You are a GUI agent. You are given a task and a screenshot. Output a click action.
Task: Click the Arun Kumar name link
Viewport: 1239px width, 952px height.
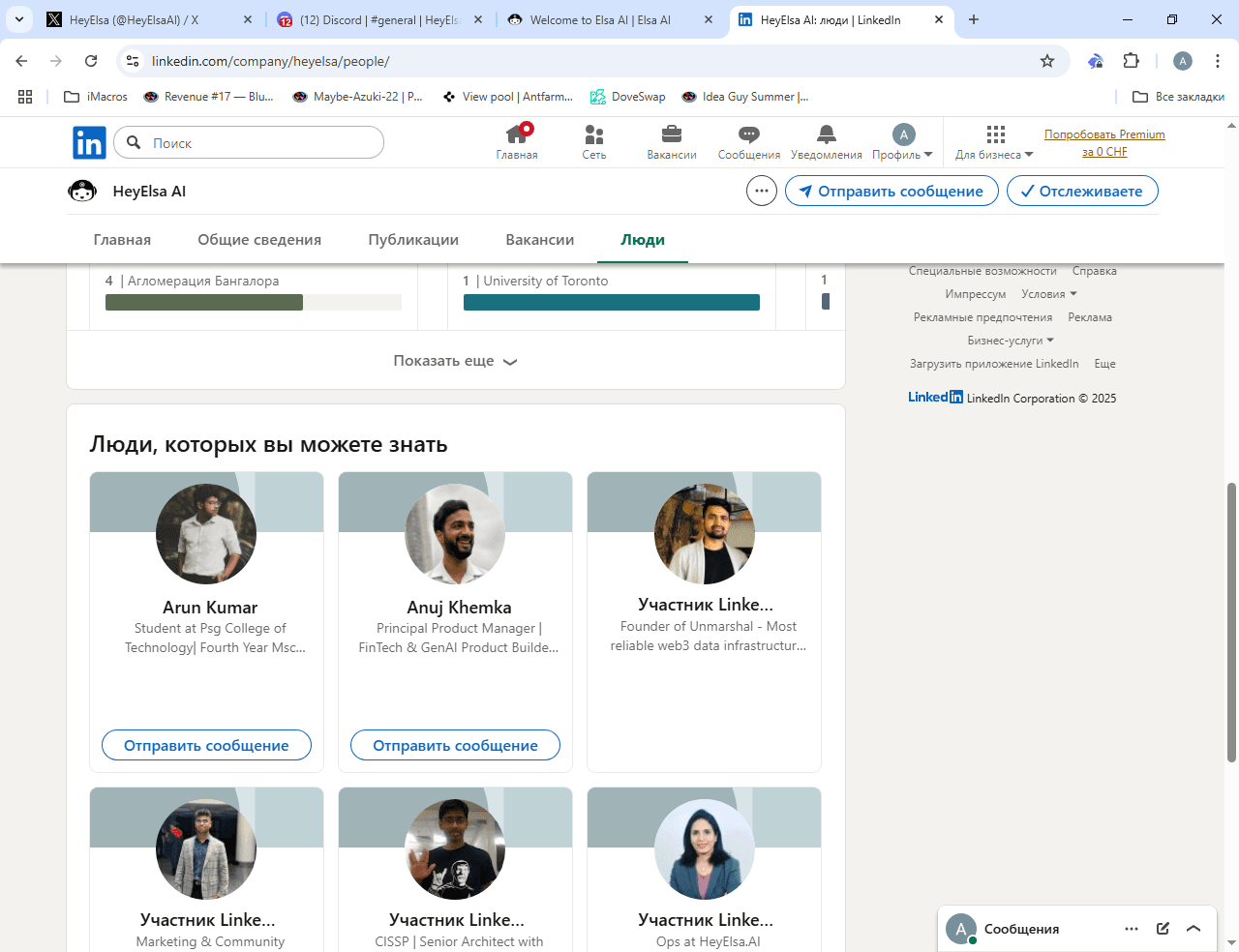(210, 608)
